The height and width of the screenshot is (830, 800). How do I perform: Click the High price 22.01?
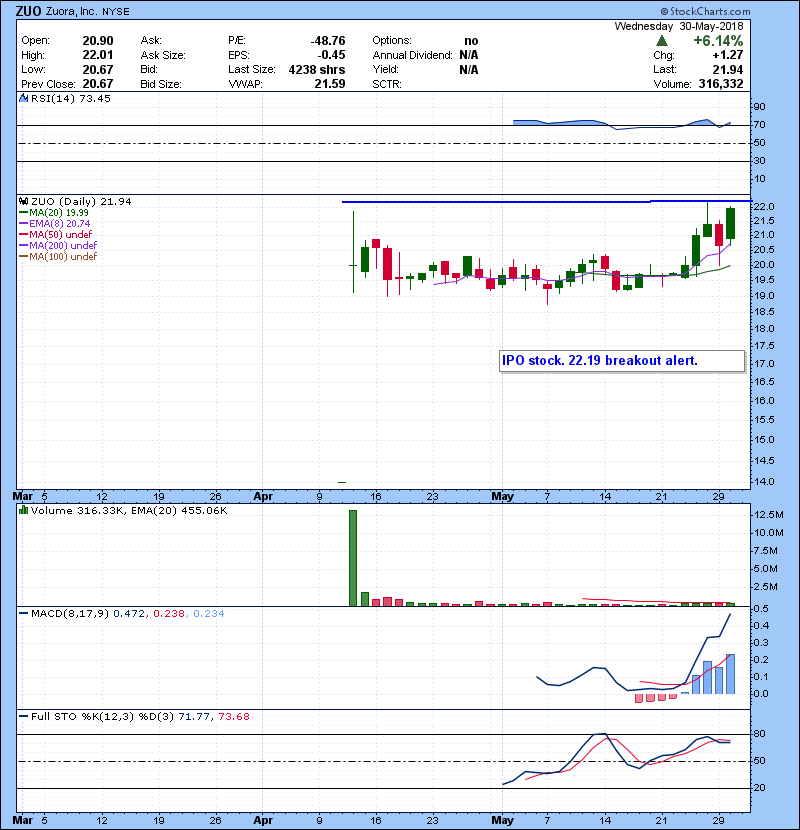click(x=98, y=55)
